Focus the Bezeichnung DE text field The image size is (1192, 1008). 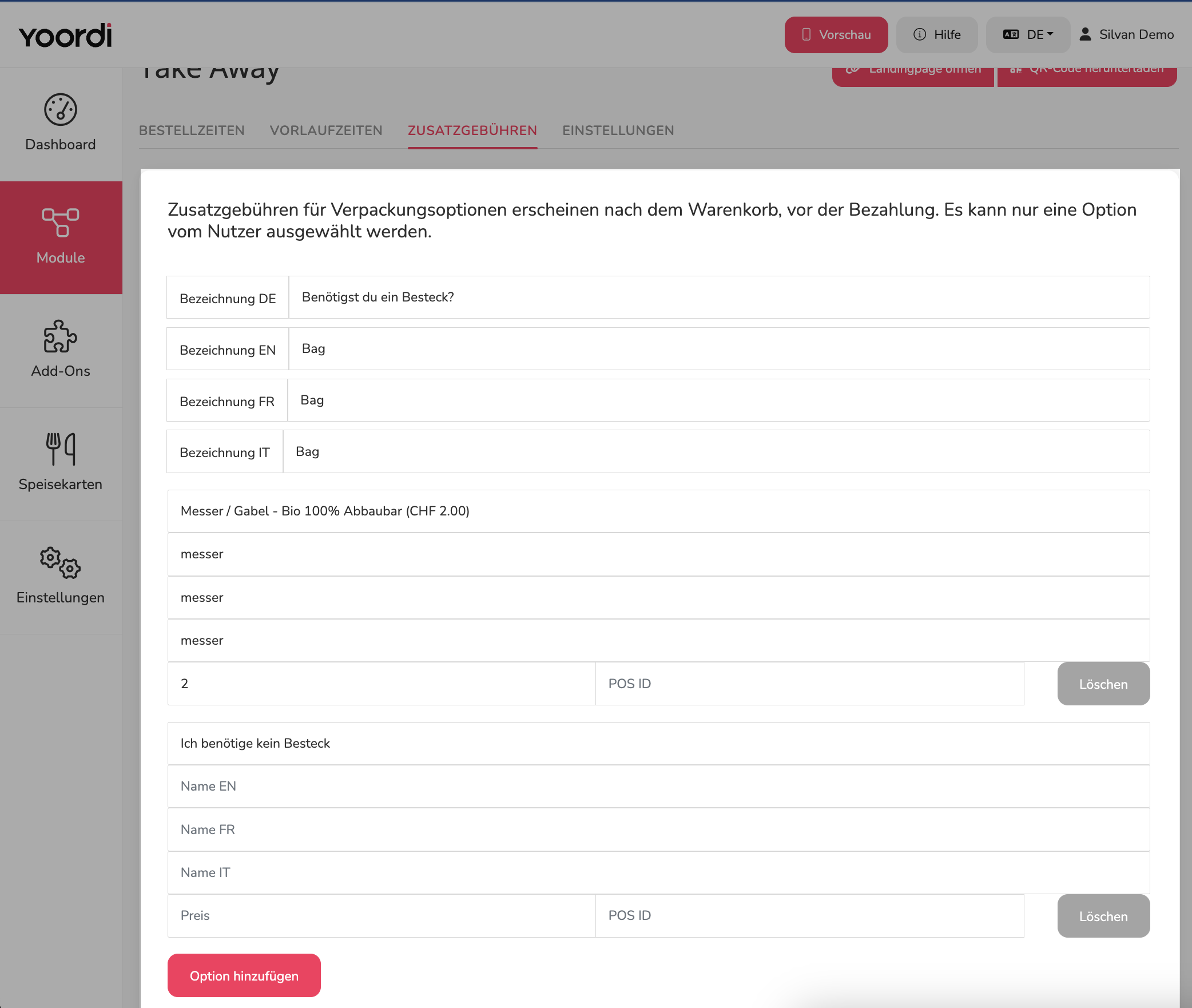[719, 297]
